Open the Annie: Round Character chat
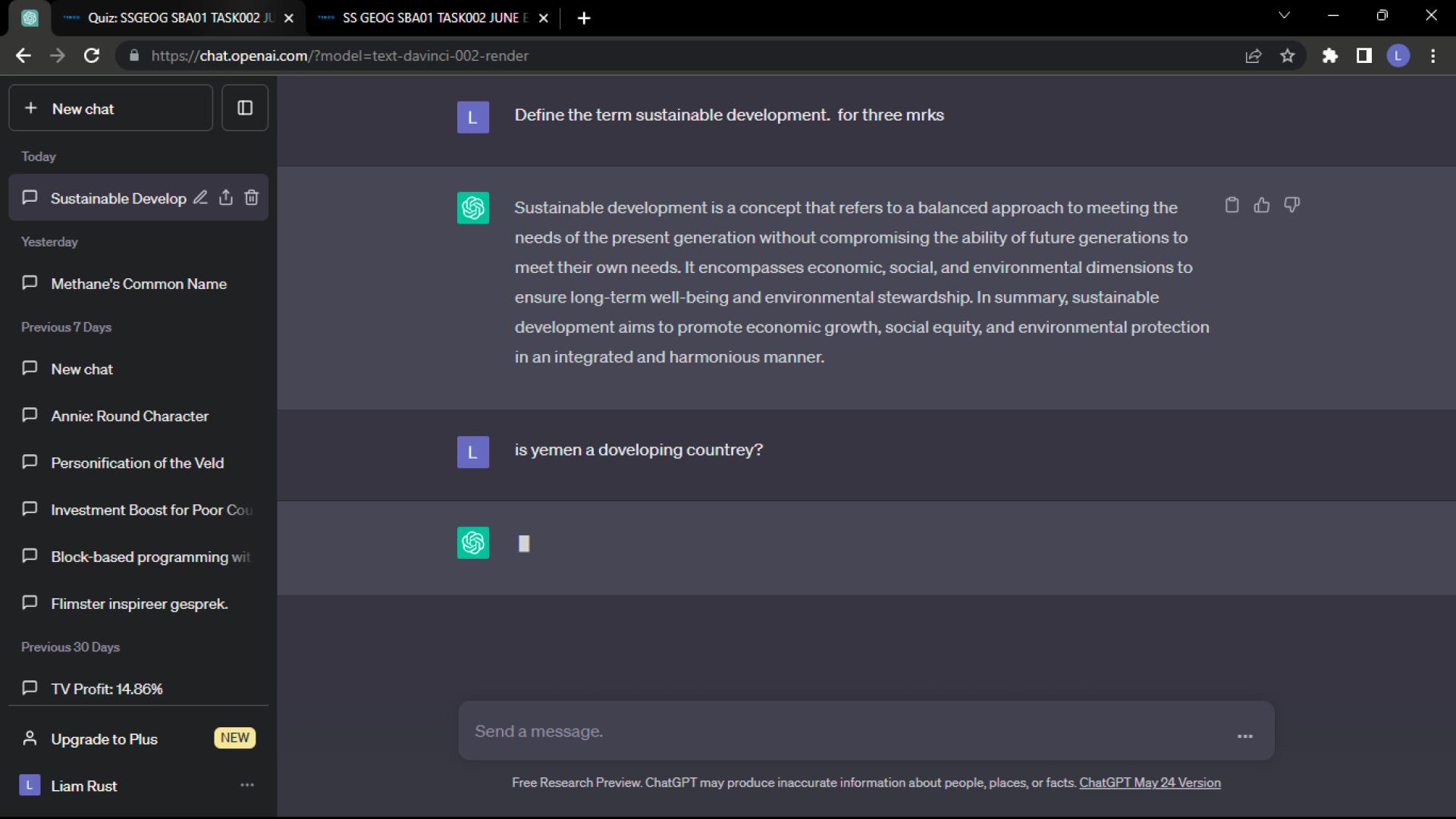This screenshot has height=819, width=1456. pos(138,416)
